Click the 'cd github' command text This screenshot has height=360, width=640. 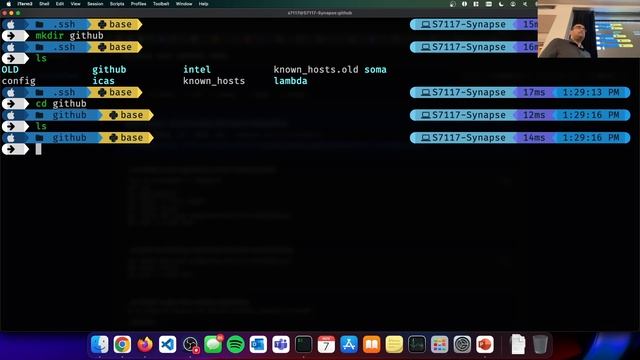click(61, 104)
